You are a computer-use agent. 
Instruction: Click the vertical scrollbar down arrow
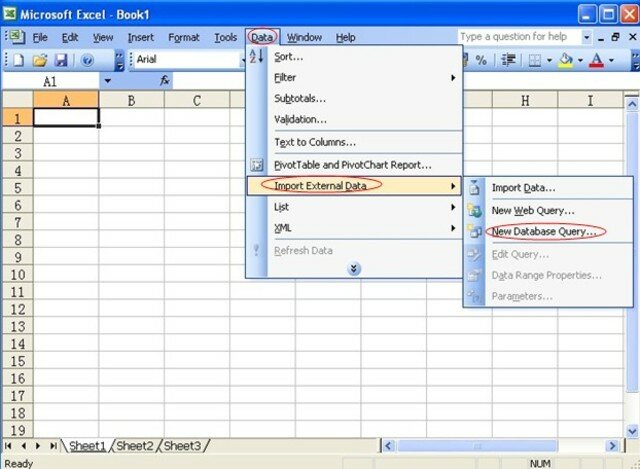(632, 431)
